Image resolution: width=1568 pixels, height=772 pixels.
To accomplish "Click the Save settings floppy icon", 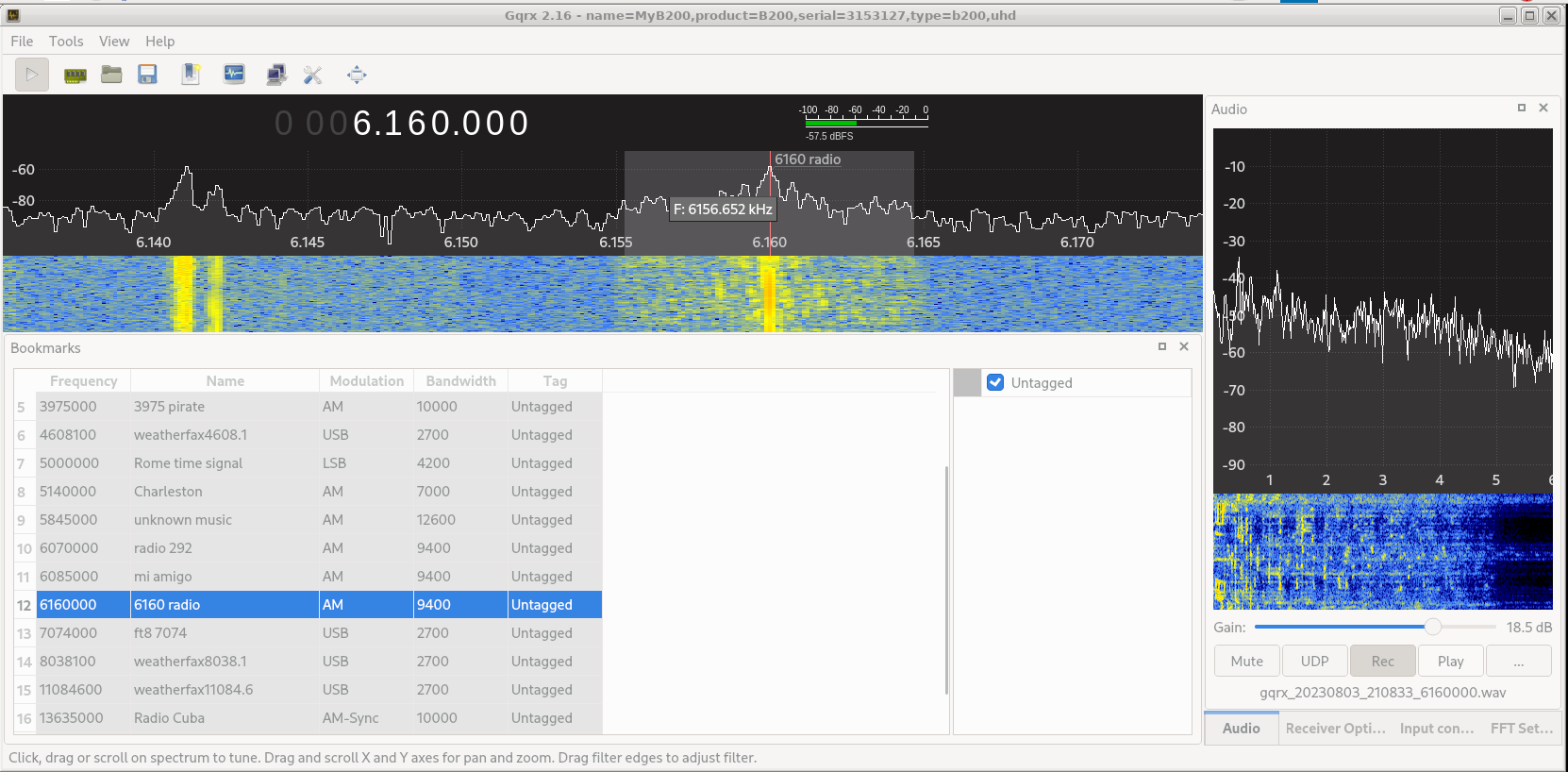I will coord(147,76).
